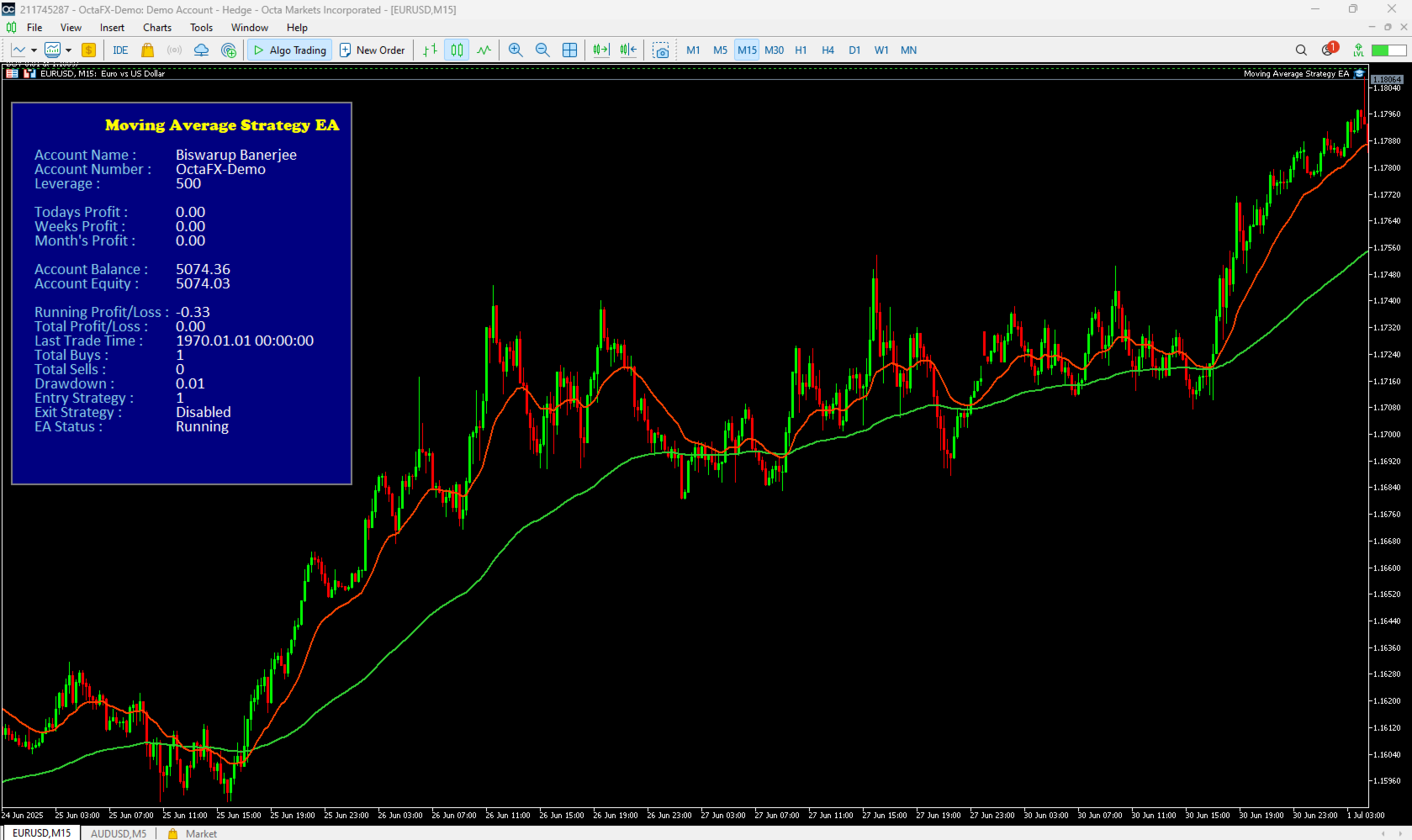
Task: Click the EA graduation cap icon
Action: [x=1359, y=74]
